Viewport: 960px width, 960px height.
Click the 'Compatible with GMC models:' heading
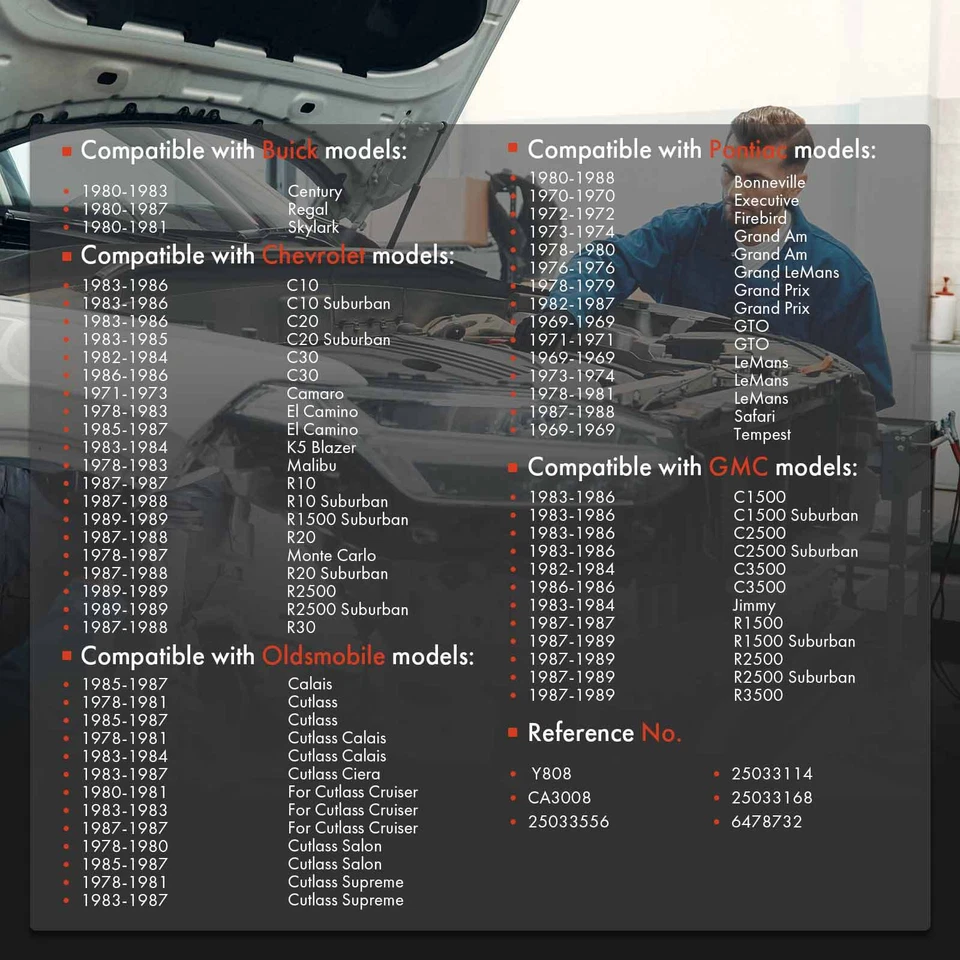tap(692, 467)
